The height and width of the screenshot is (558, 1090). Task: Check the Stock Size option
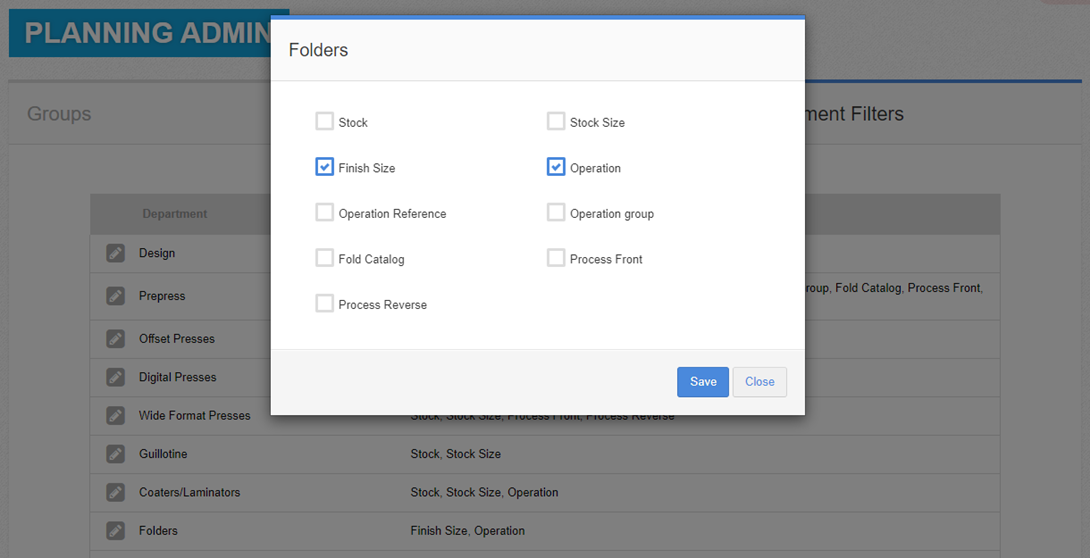coord(556,122)
